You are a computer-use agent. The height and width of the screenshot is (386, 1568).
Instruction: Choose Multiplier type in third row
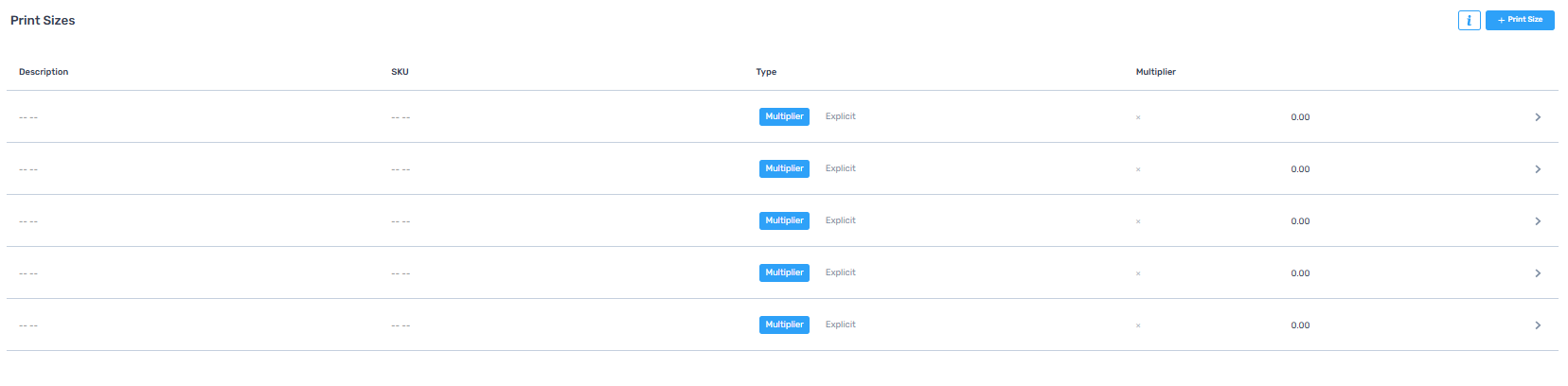pyautogui.click(x=784, y=220)
